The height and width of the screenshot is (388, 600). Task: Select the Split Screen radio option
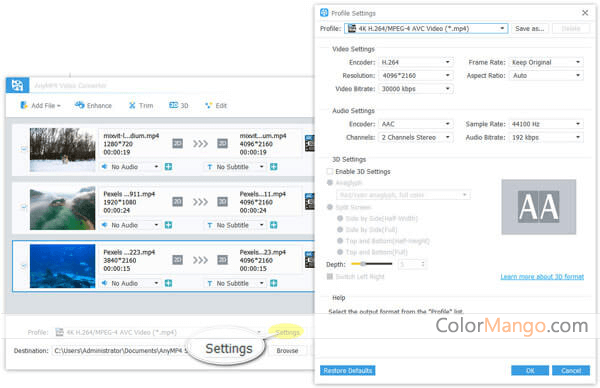330,207
